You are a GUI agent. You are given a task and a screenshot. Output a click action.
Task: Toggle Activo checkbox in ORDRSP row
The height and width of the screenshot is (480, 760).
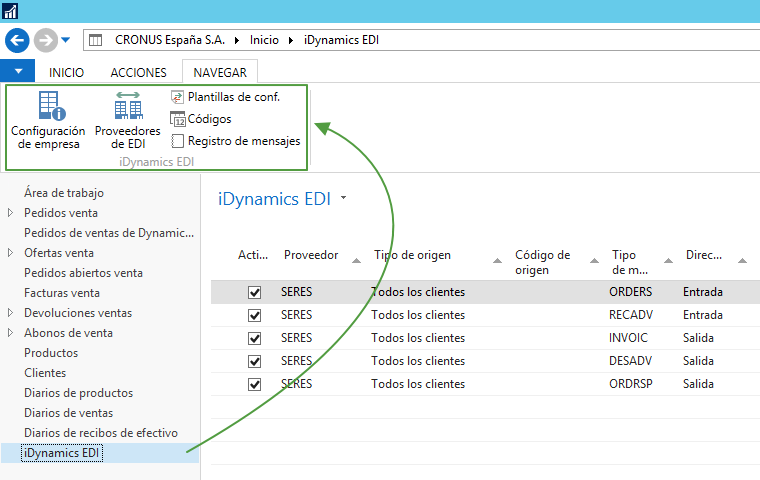tap(254, 384)
